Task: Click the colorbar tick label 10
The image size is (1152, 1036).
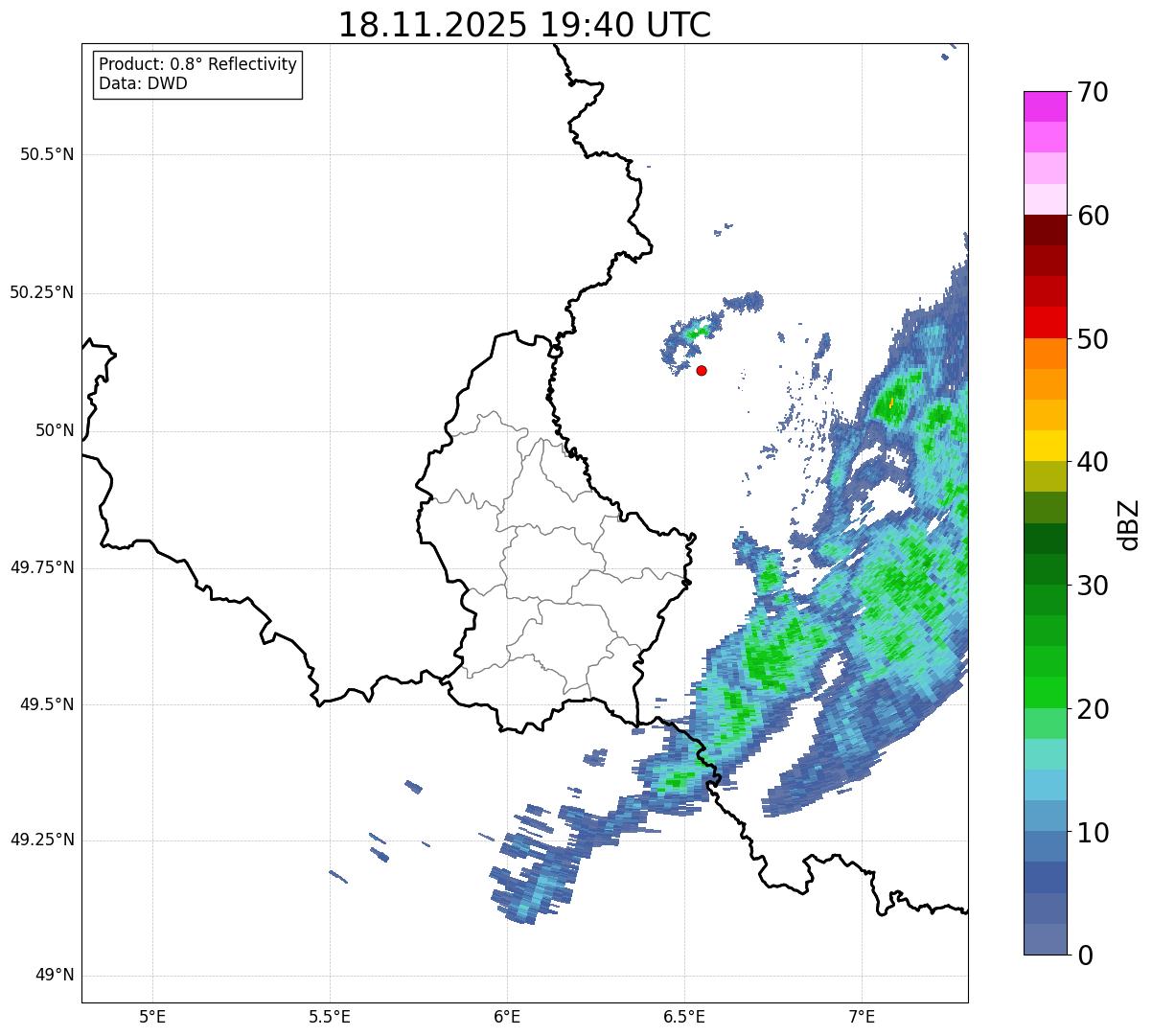Action: pos(1093,833)
